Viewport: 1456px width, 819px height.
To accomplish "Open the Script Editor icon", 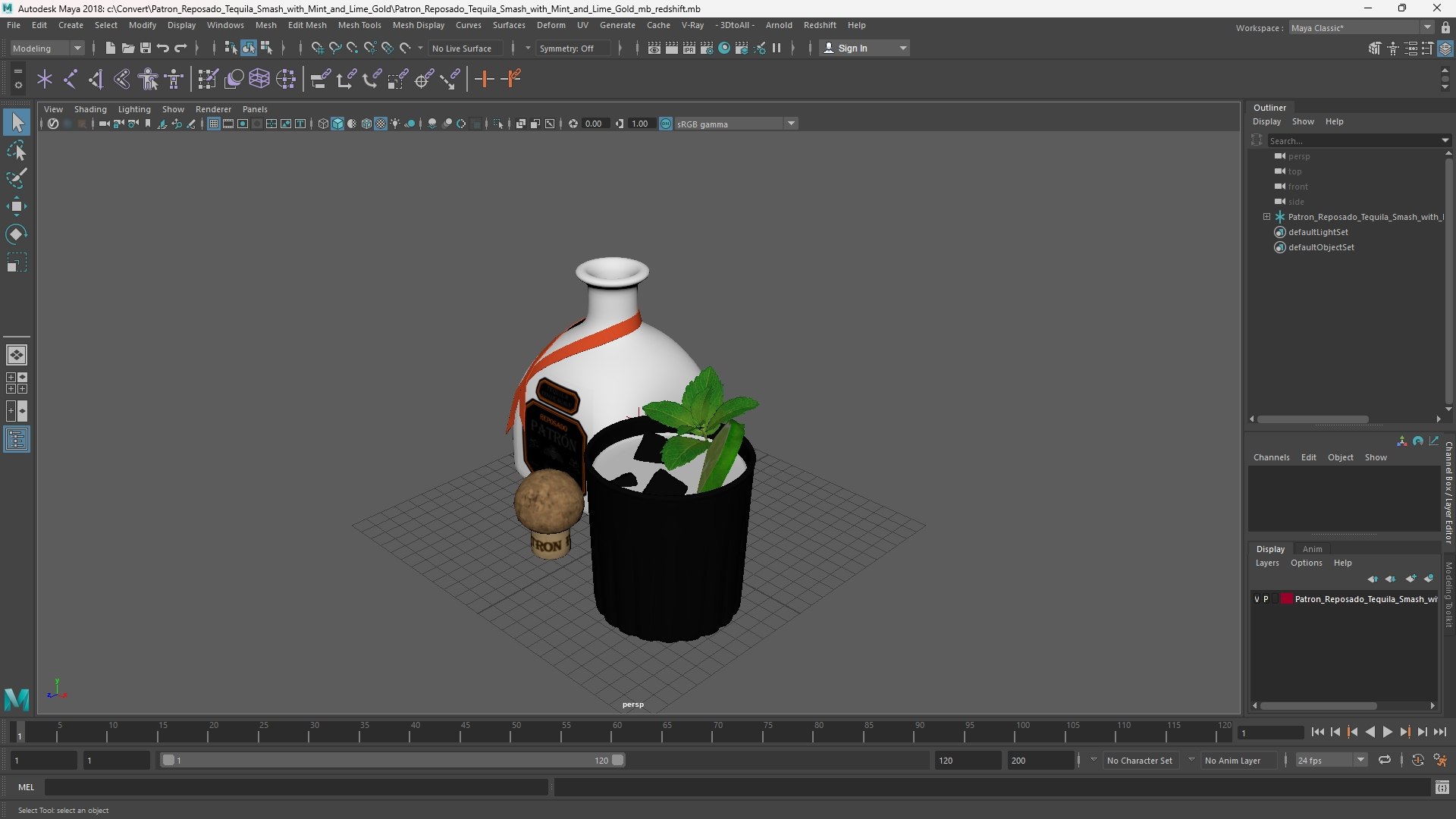I will tap(1442, 787).
